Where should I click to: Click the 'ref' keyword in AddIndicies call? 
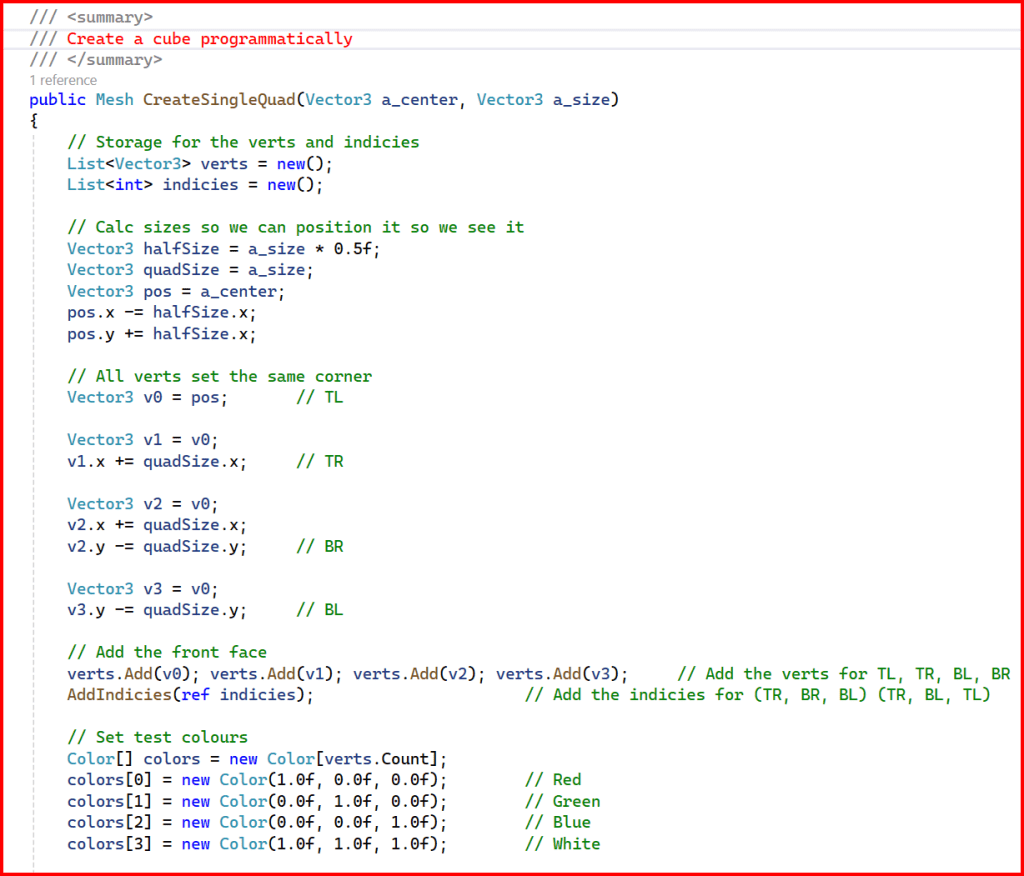coord(196,695)
